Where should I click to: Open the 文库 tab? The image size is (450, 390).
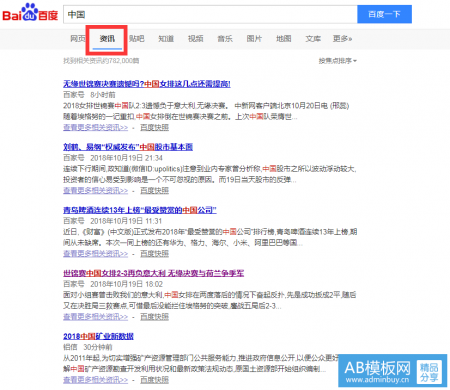coord(313,39)
